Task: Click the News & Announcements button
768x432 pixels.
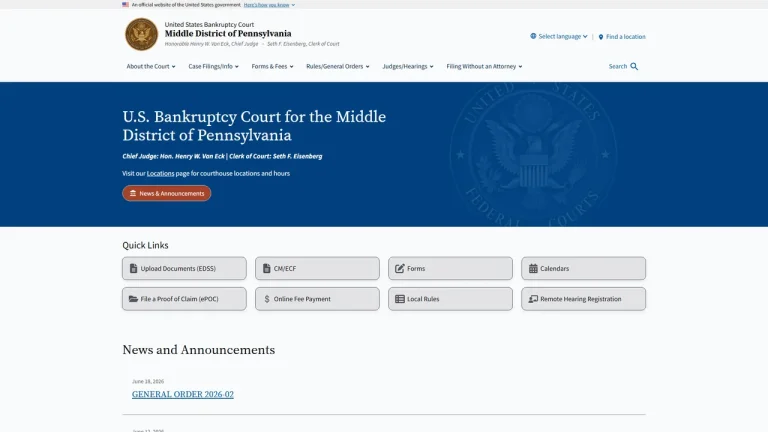Action: point(167,193)
